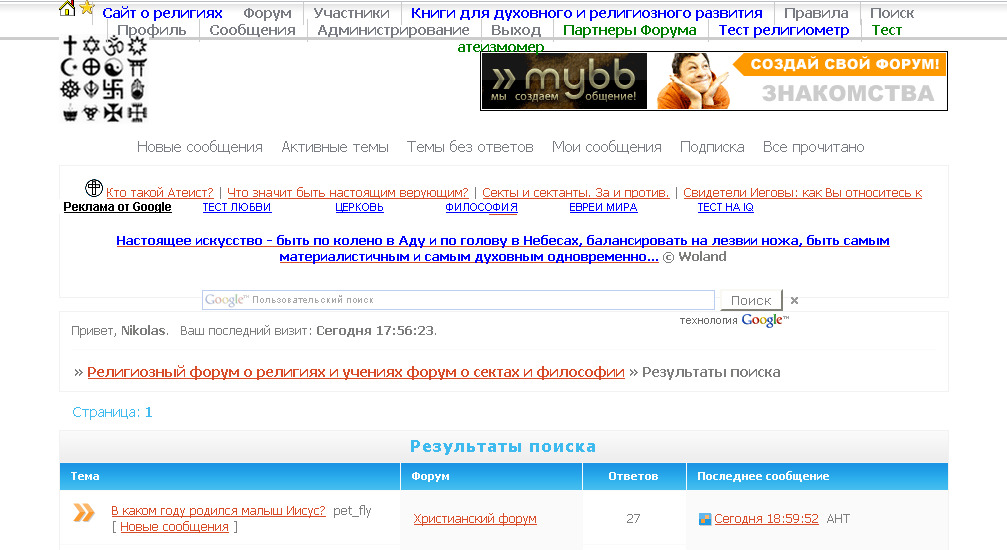This screenshot has height=550, width=1007.
Task: Open 'Тест атеизмомер' link
Action: [x=886, y=30]
